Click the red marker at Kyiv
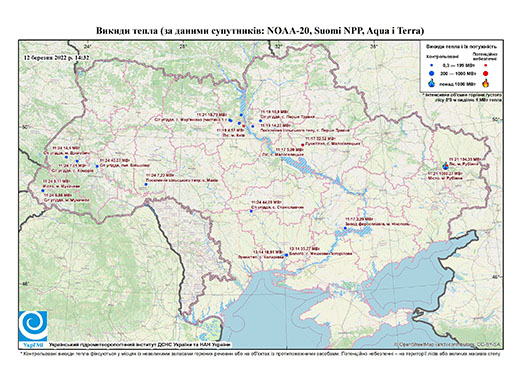The width and height of the screenshot is (520, 368). (244, 126)
